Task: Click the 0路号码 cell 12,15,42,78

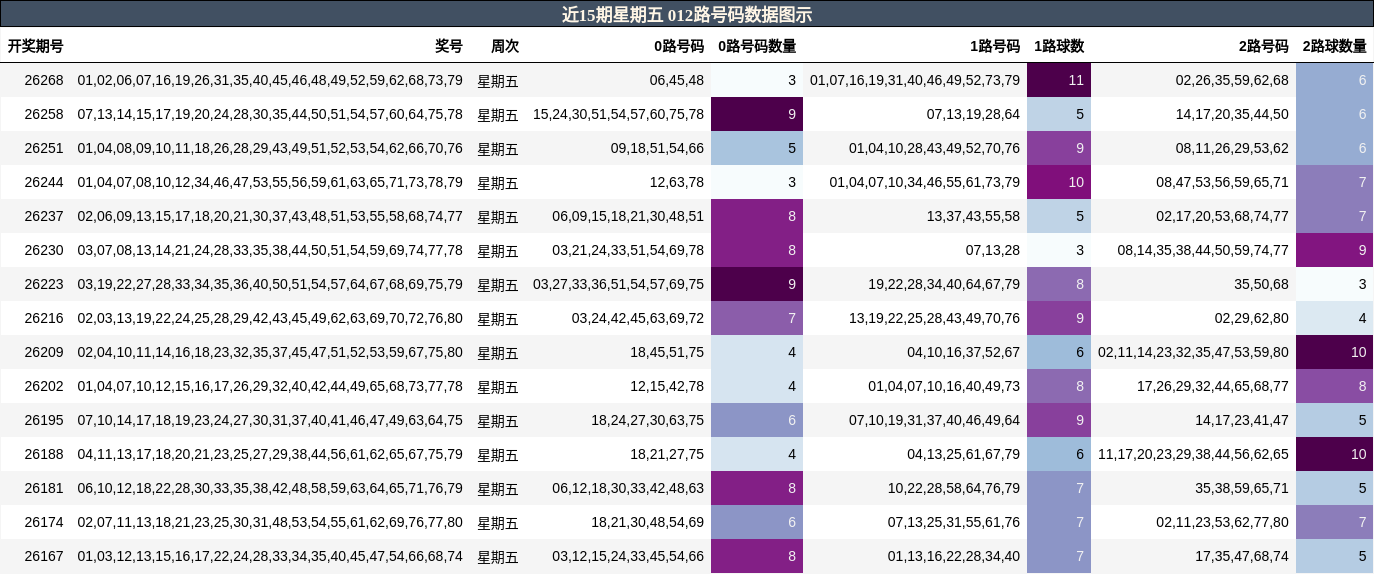Action: click(x=667, y=386)
